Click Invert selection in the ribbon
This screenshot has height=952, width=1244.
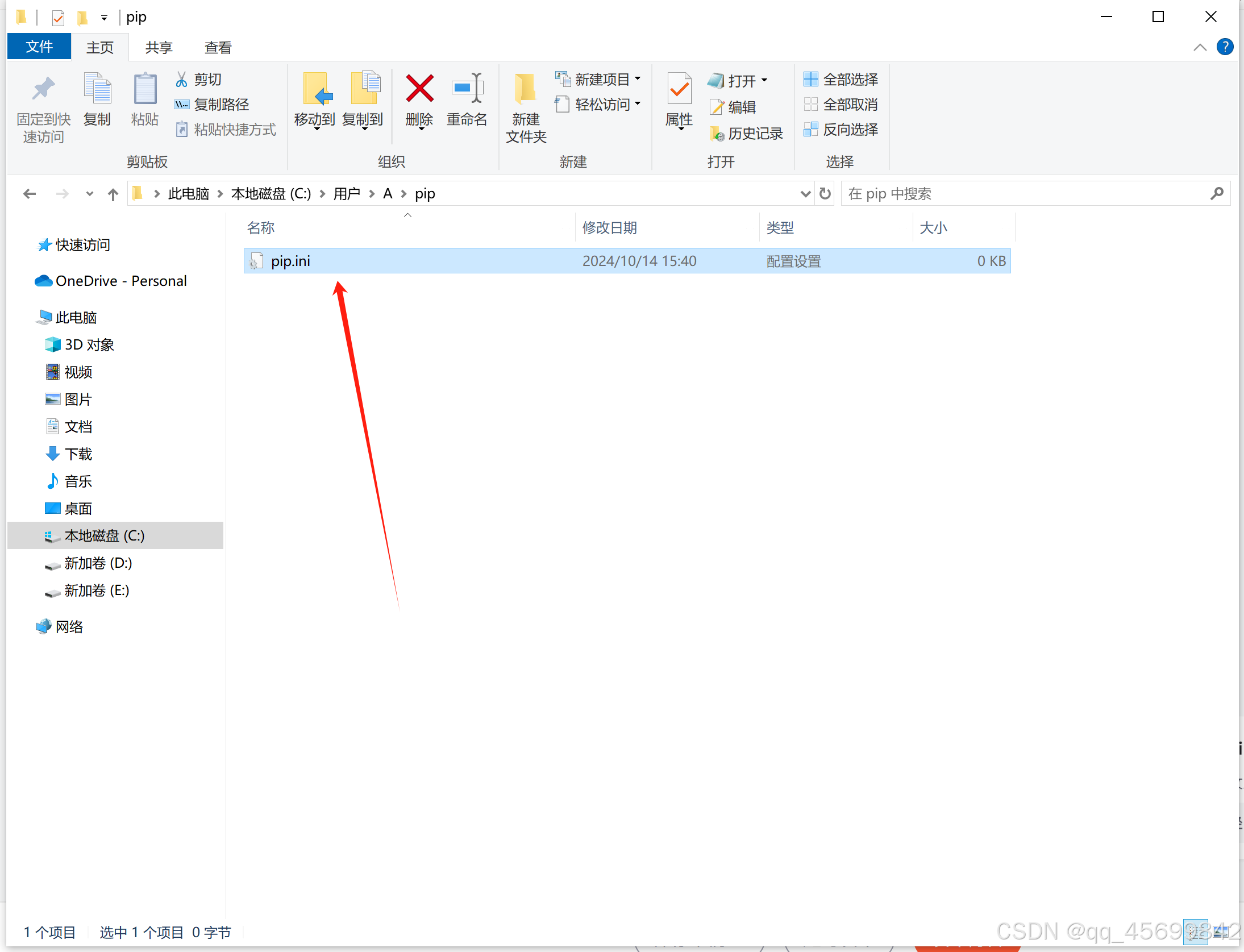pyautogui.click(x=841, y=130)
